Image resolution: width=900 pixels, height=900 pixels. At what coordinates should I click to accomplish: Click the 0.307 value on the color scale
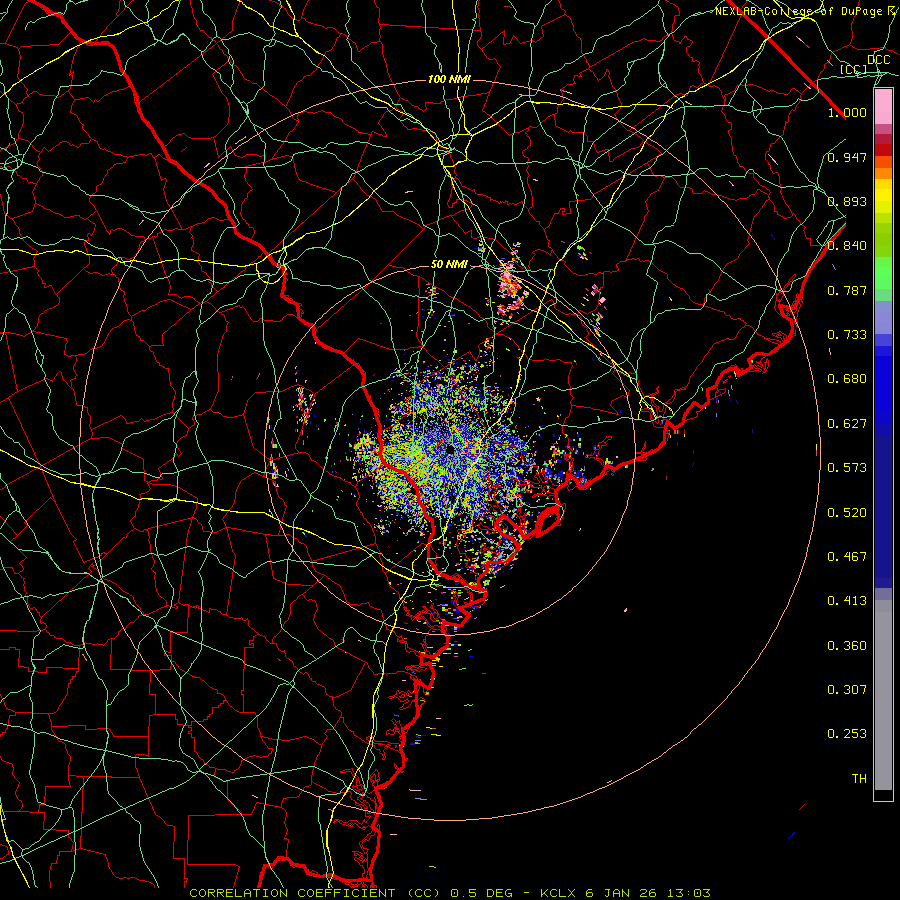tap(847, 690)
